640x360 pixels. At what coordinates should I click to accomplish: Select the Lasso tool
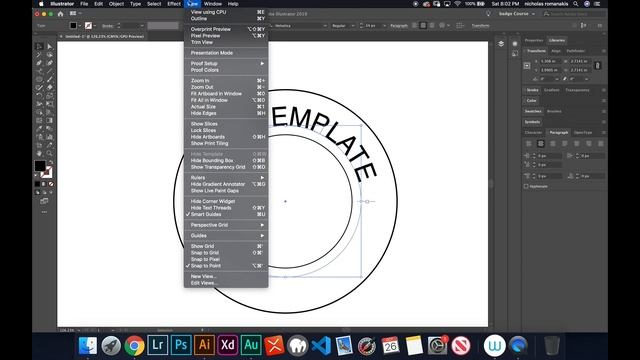coord(49,55)
